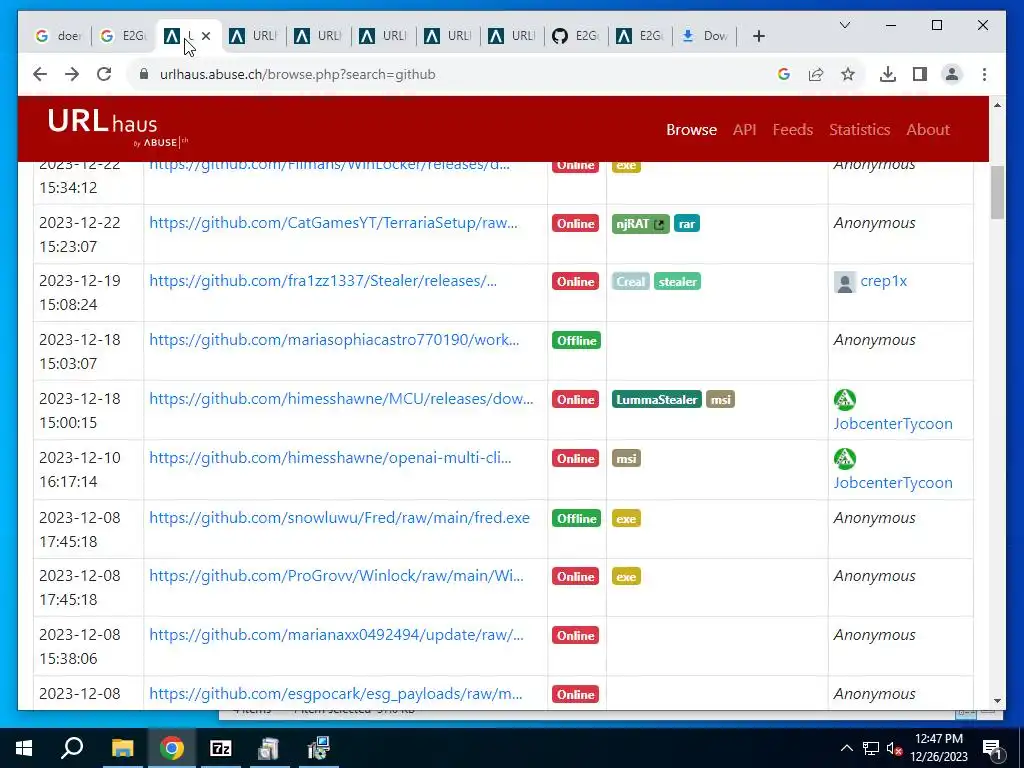This screenshot has height=768, width=1024.
Task: Click JobcenterTycoon avatar in MCU row
Action: click(844, 399)
